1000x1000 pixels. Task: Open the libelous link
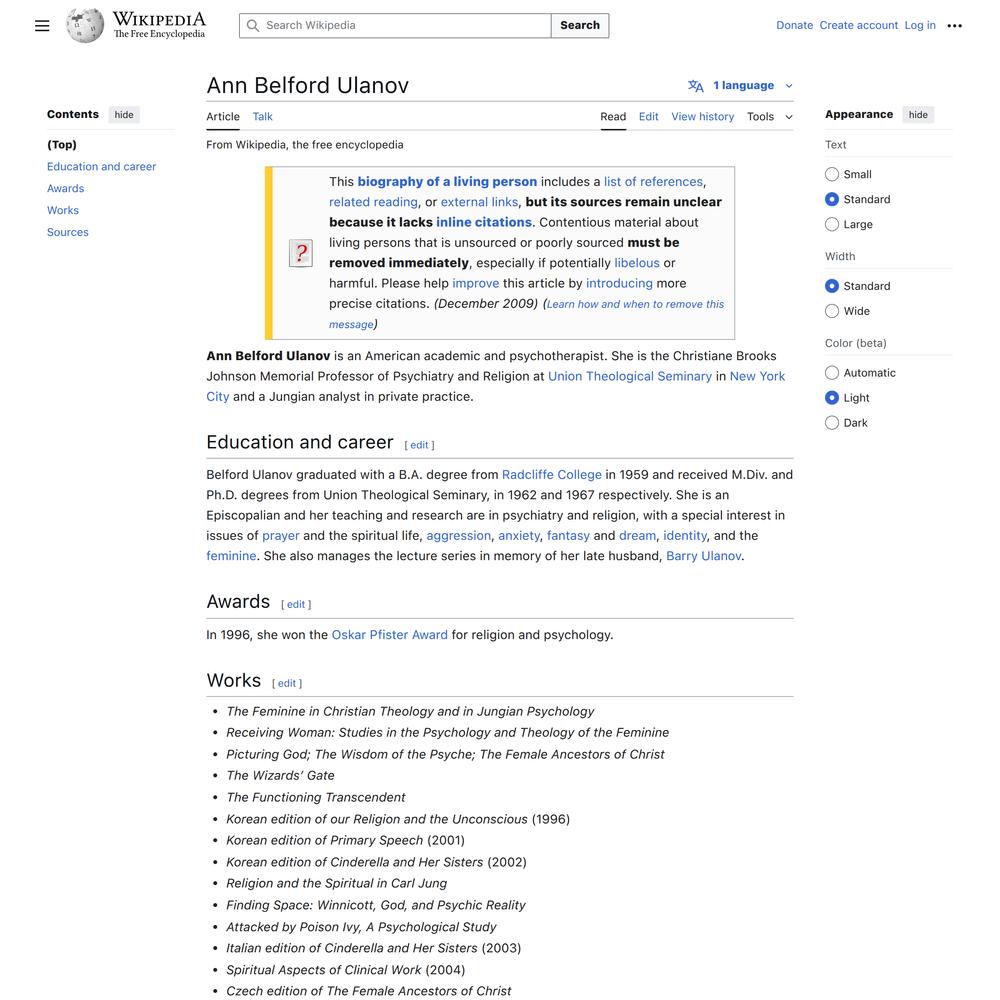click(x=636, y=263)
